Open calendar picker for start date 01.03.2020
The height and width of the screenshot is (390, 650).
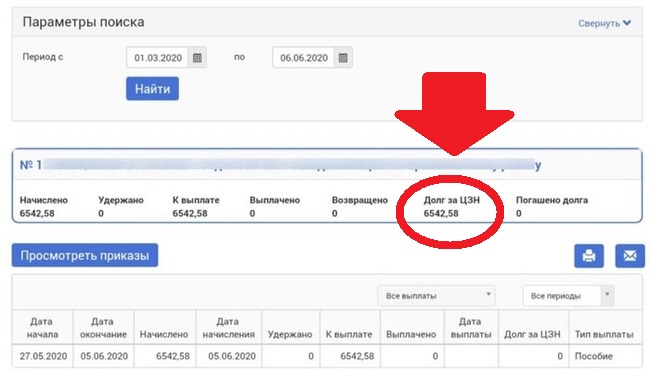[x=197, y=58]
